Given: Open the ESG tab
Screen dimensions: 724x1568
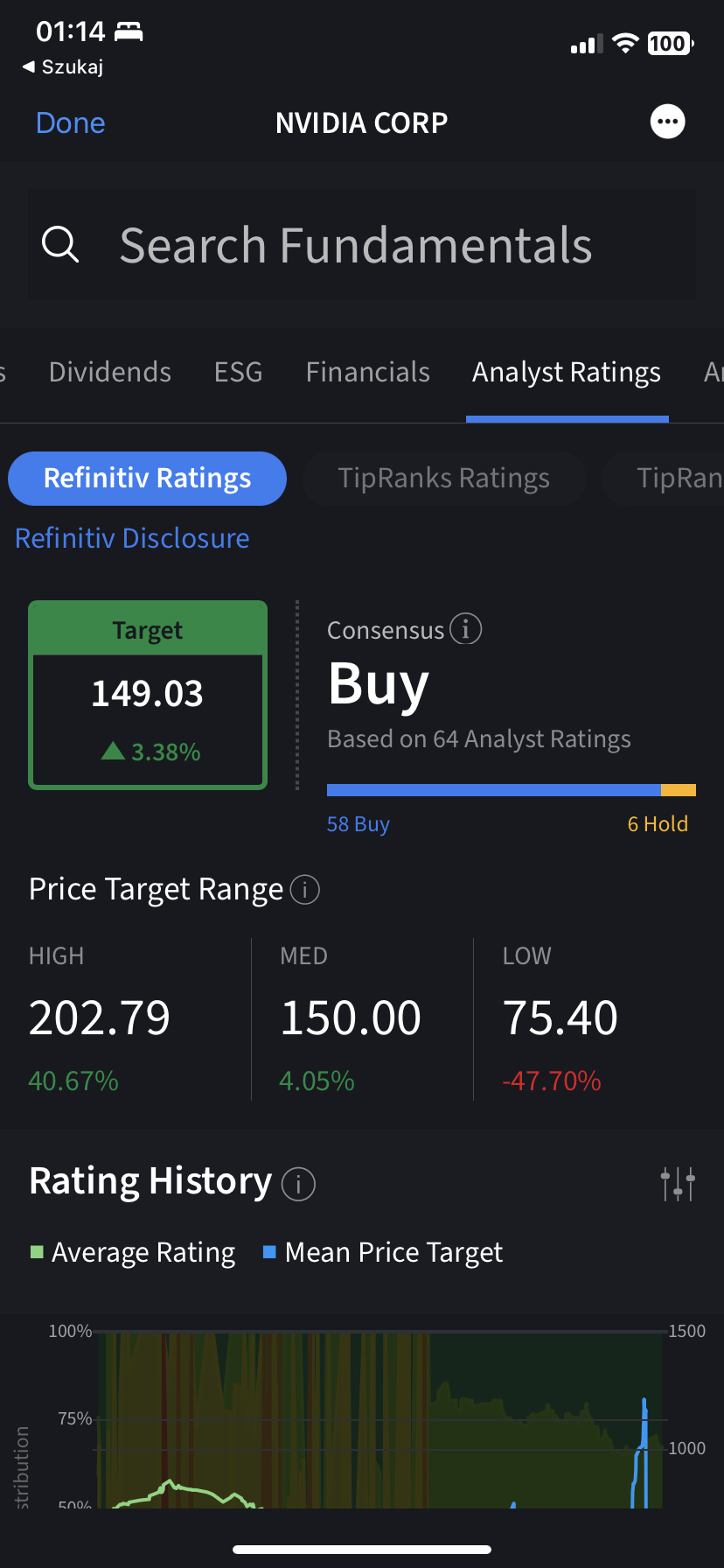Looking at the screenshot, I should tap(238, 373).
